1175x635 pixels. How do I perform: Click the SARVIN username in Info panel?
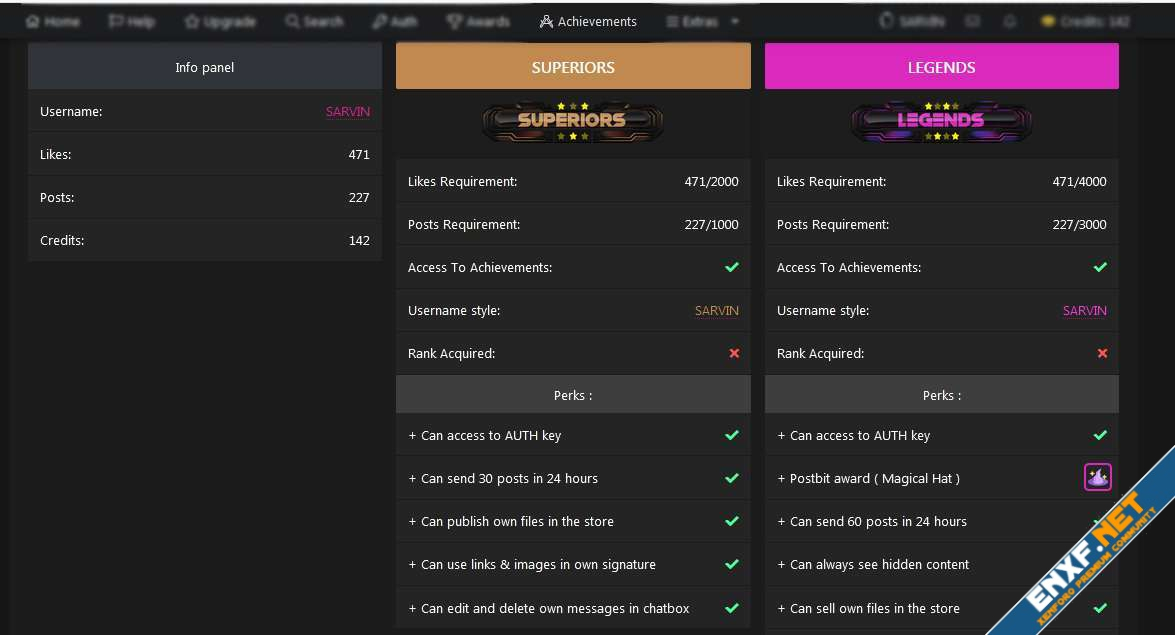[x=347, y=112]
